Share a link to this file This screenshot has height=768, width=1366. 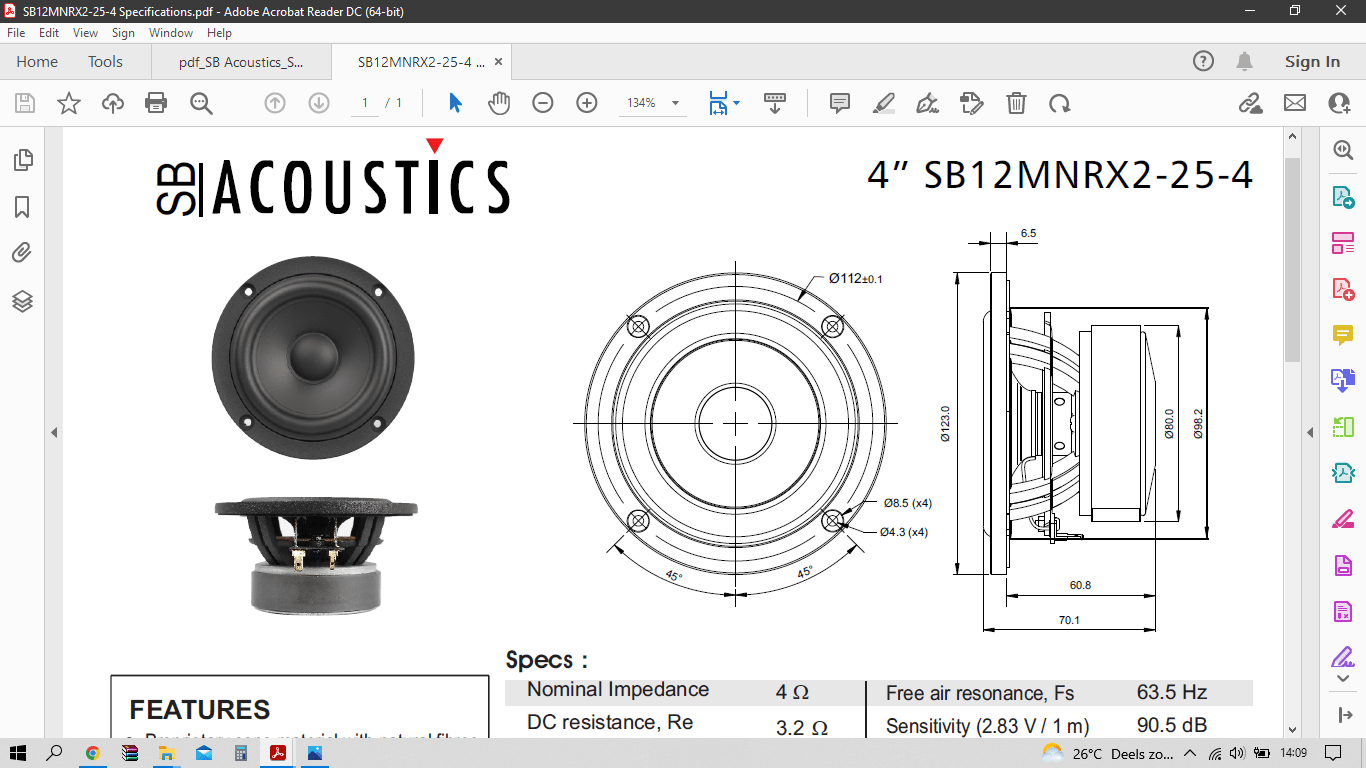(1250, 103)
